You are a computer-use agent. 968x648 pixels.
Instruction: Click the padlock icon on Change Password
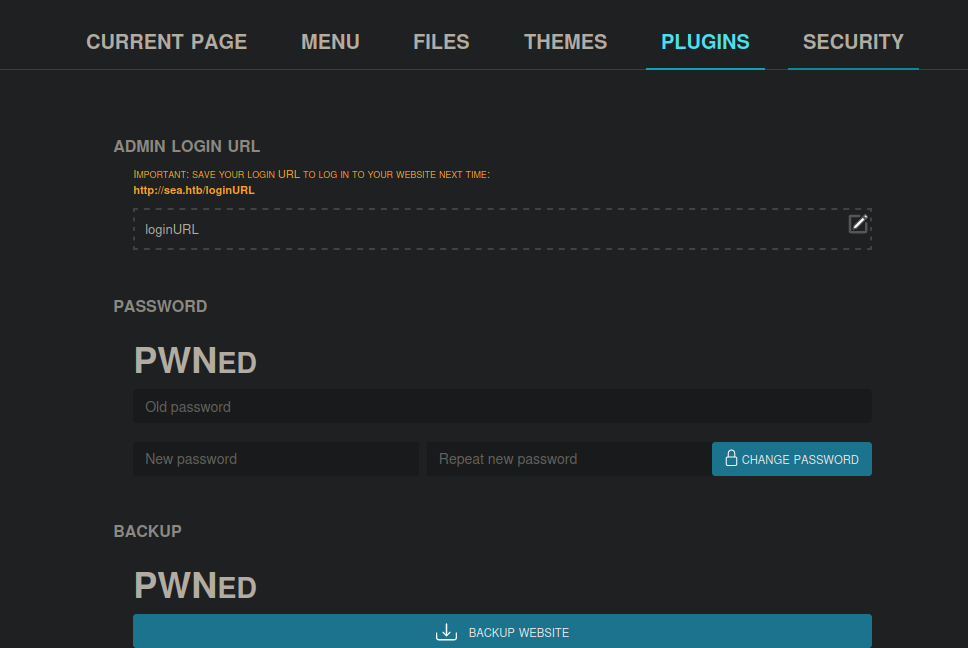pyautogui.click(x=731, y=459)
